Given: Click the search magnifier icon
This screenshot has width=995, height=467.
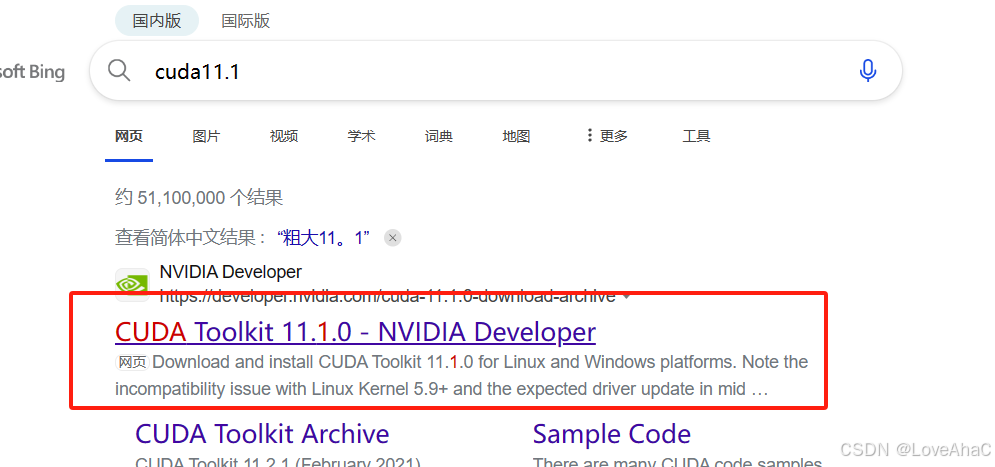Looking at the screenshot, I should tap(119, 70).
